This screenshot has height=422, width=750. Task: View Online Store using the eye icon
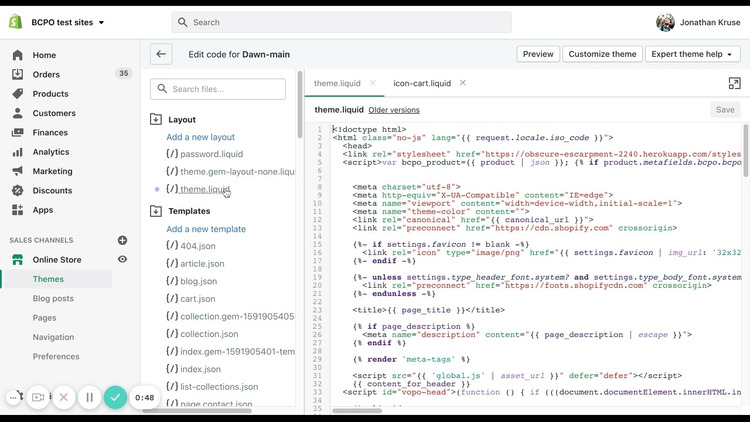[x=122, y=260]
